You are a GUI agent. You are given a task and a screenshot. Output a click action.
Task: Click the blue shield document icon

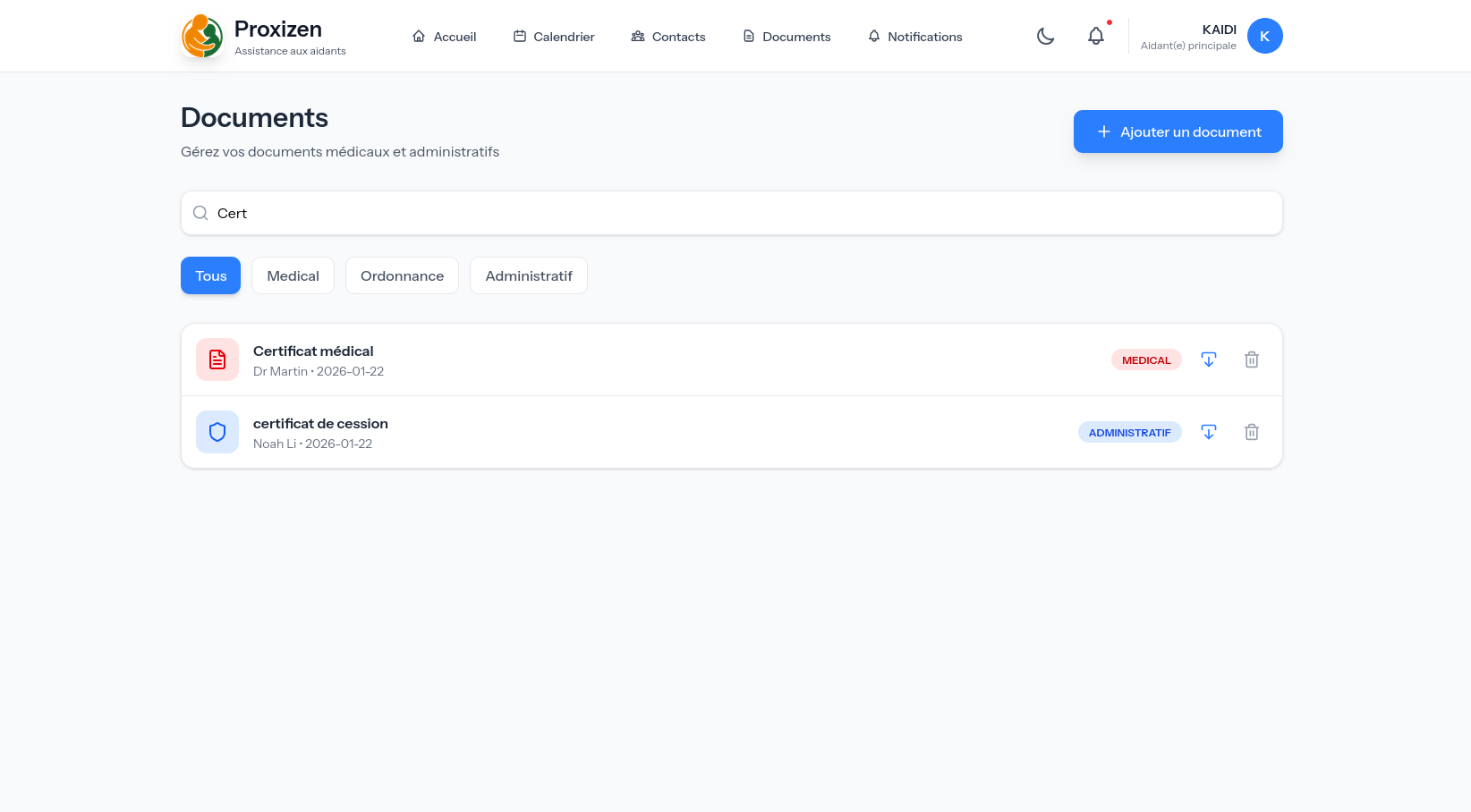click(x=217, y=432)
